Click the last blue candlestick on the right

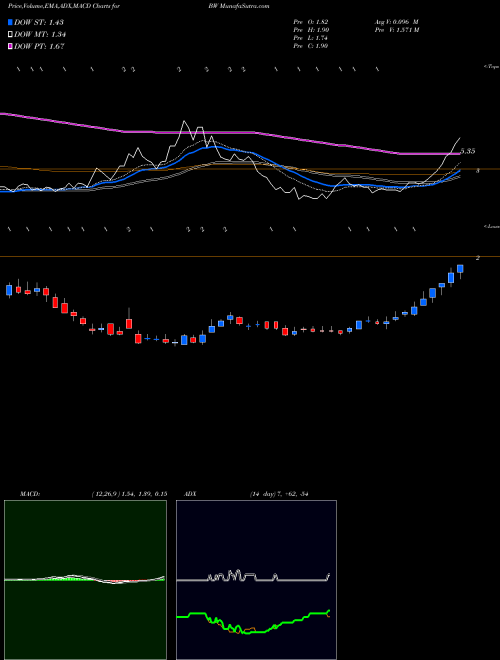[x=460, y=269]
